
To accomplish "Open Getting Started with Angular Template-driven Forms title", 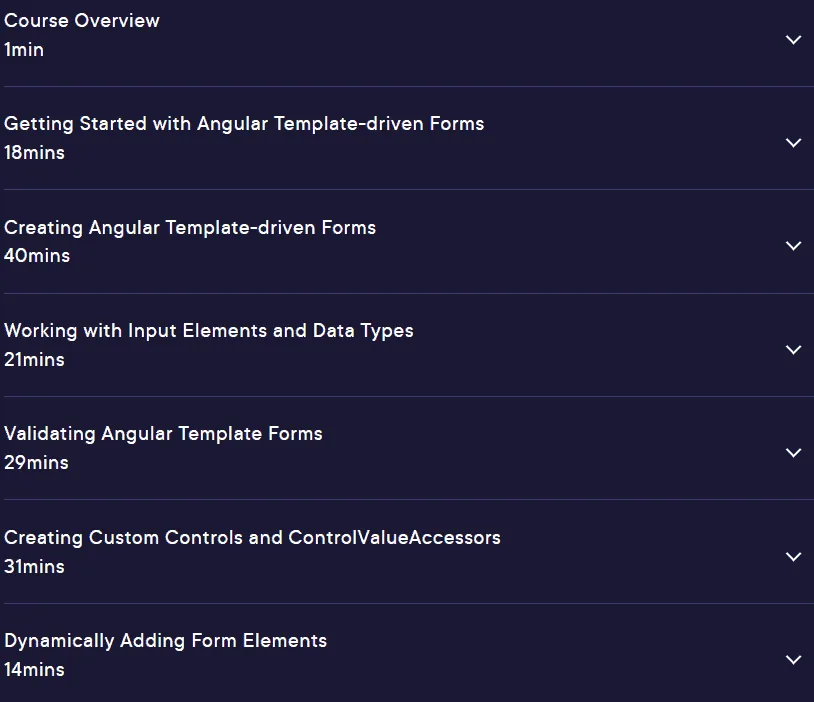I will pyautogui.click(x=244, y=124).
